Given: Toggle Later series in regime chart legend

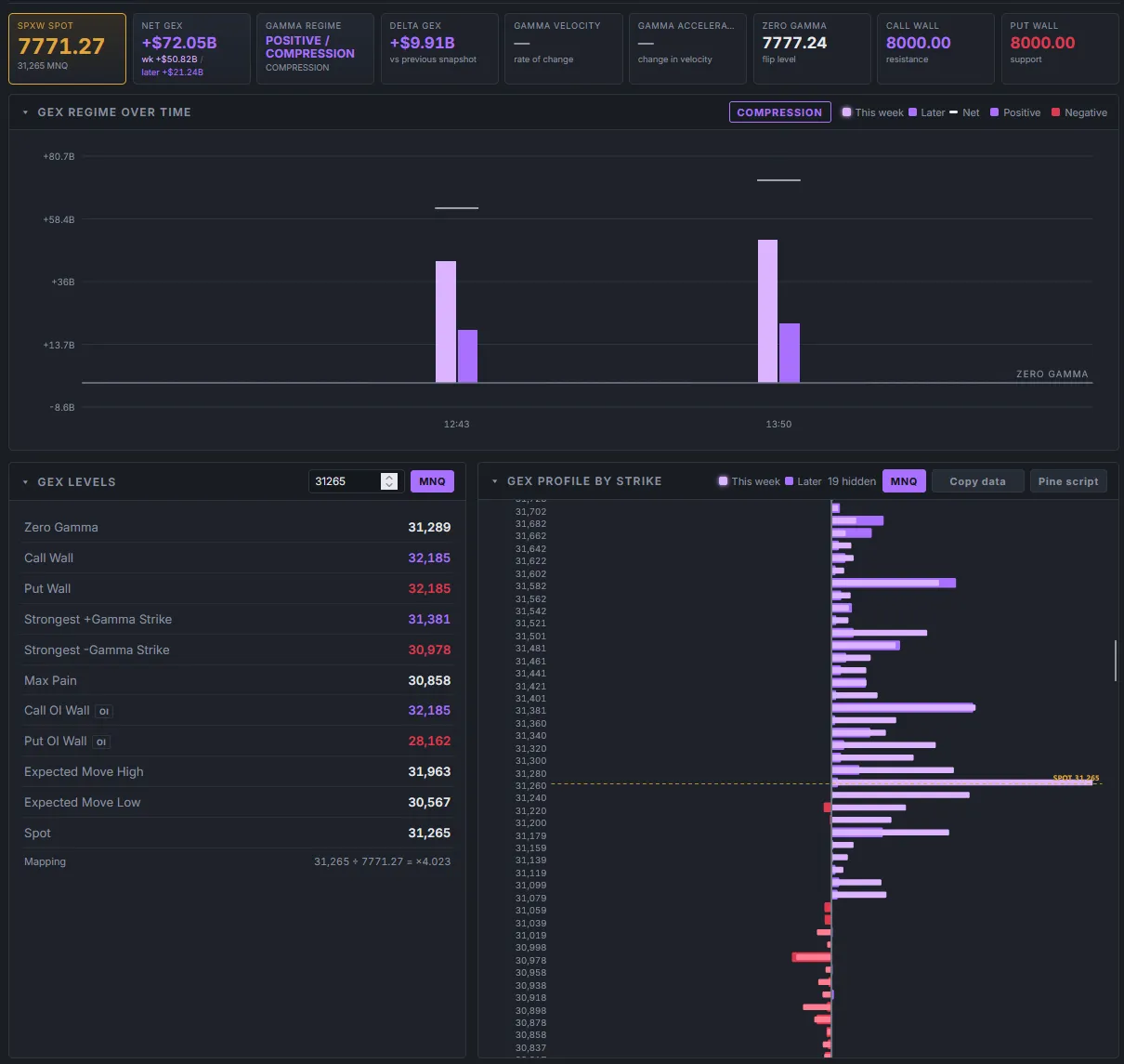Looking at the screenshot, I should [927, 112].
